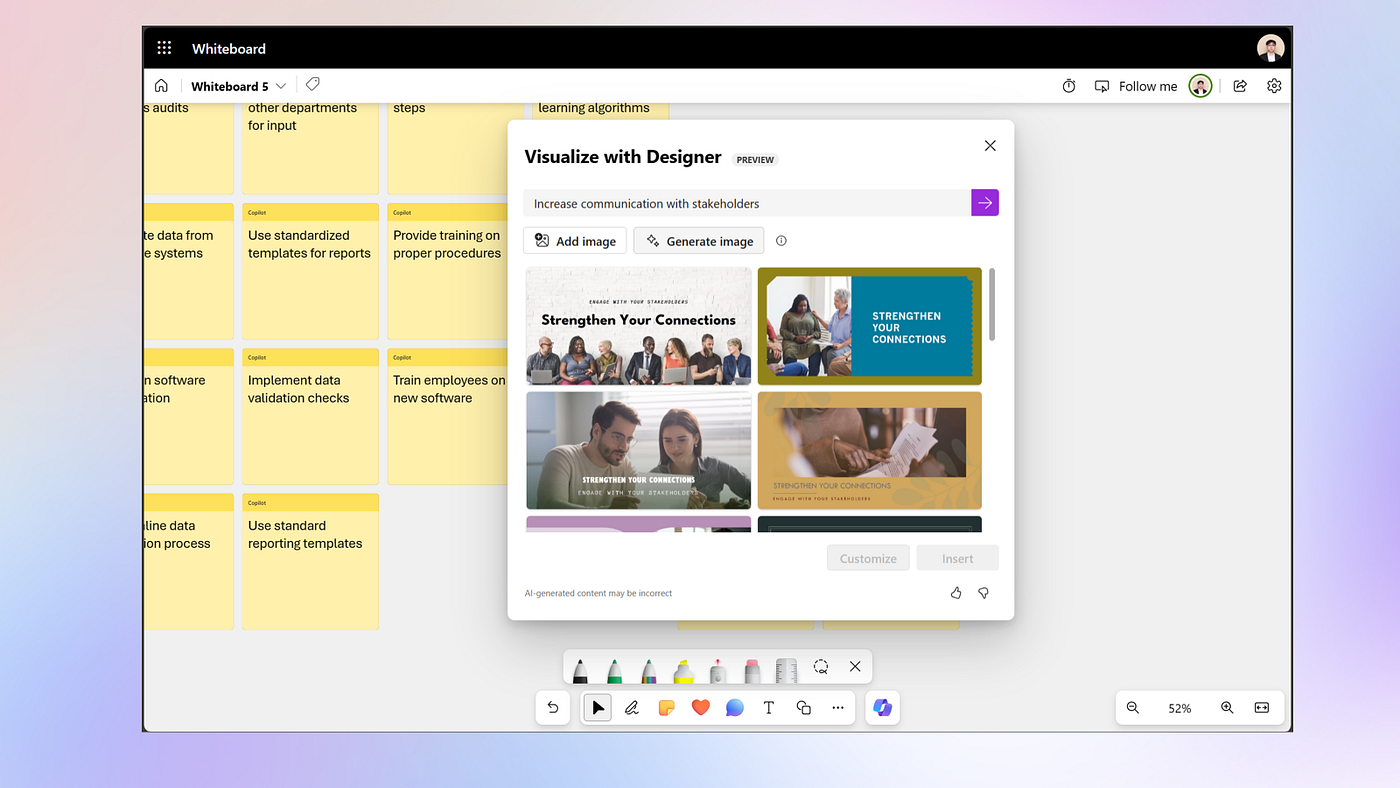Click the design results scrollbar
This screenshot has width=1400, height=788.
[992, 304]
